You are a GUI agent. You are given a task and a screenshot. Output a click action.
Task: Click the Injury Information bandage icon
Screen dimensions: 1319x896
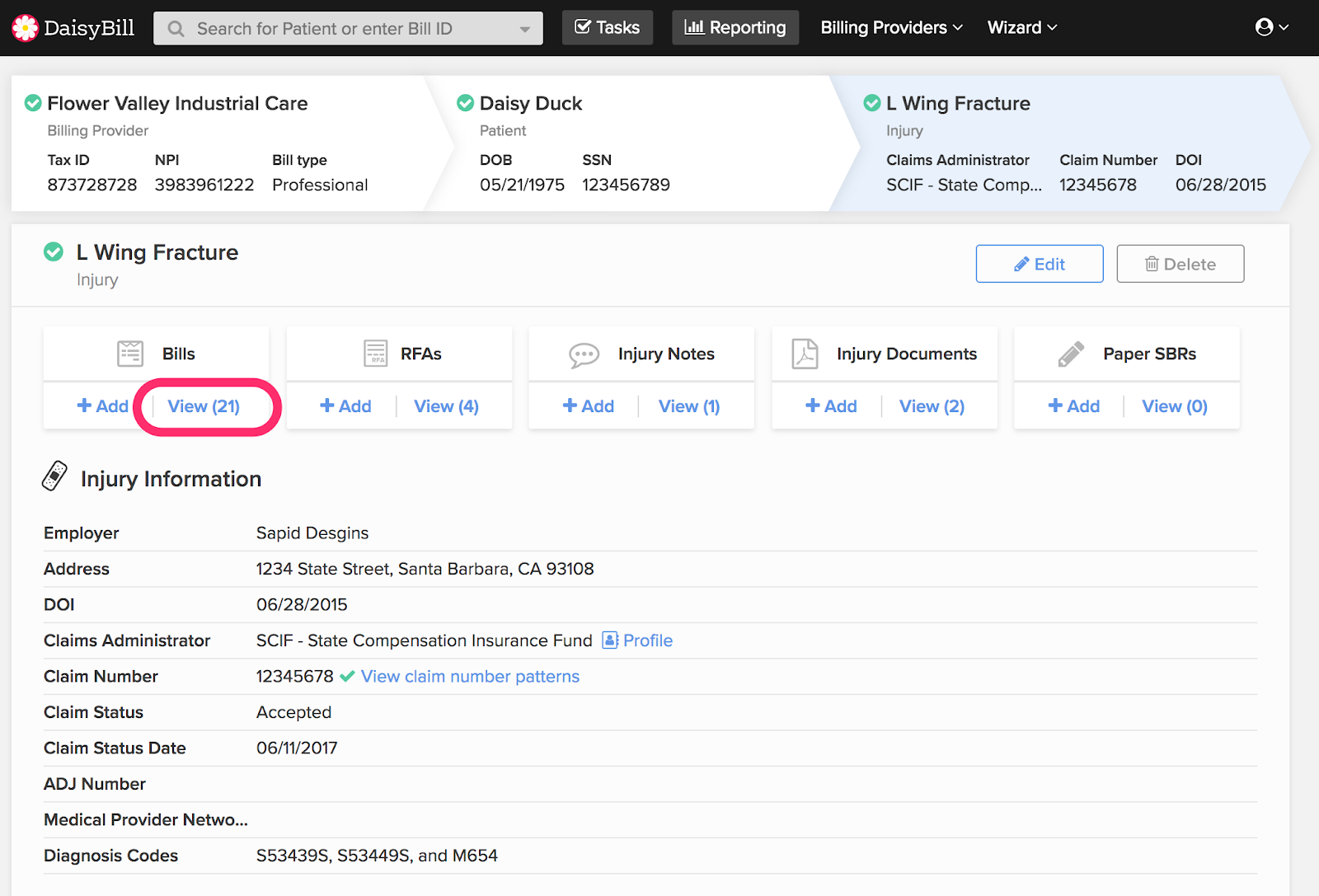(54, 476)
